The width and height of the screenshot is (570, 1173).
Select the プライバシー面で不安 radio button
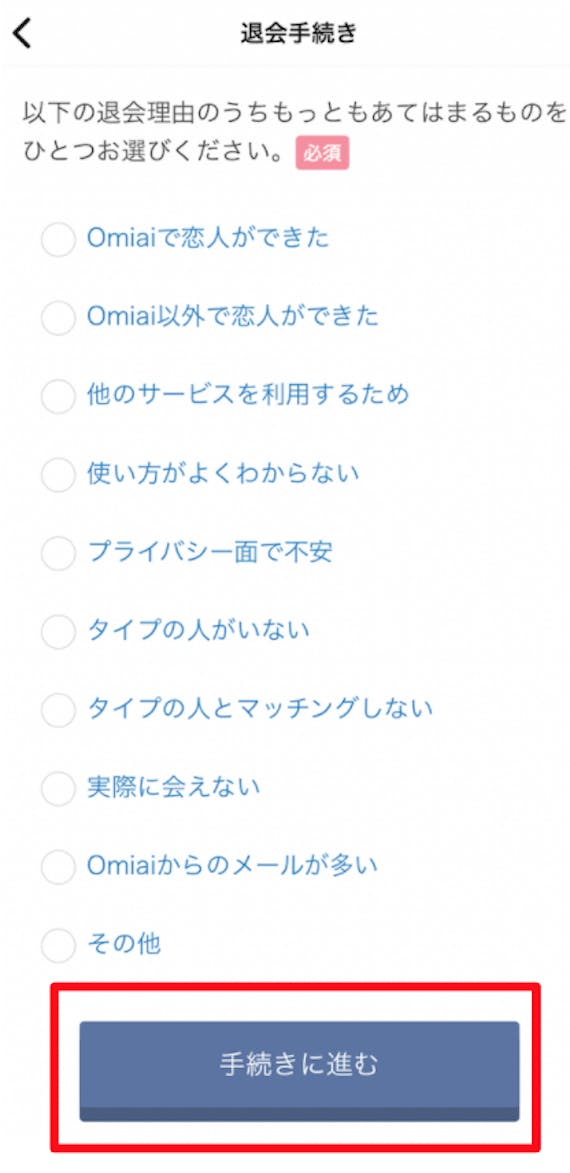[58, 553]
